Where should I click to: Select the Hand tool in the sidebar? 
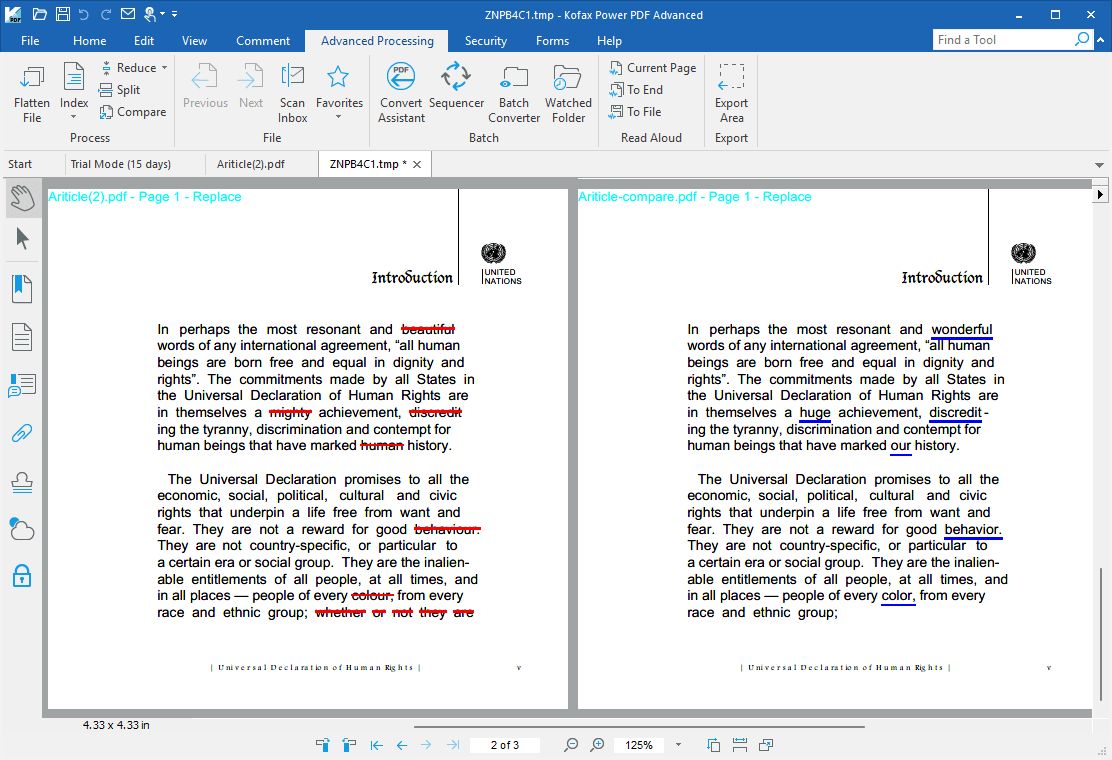pos(21,198)
